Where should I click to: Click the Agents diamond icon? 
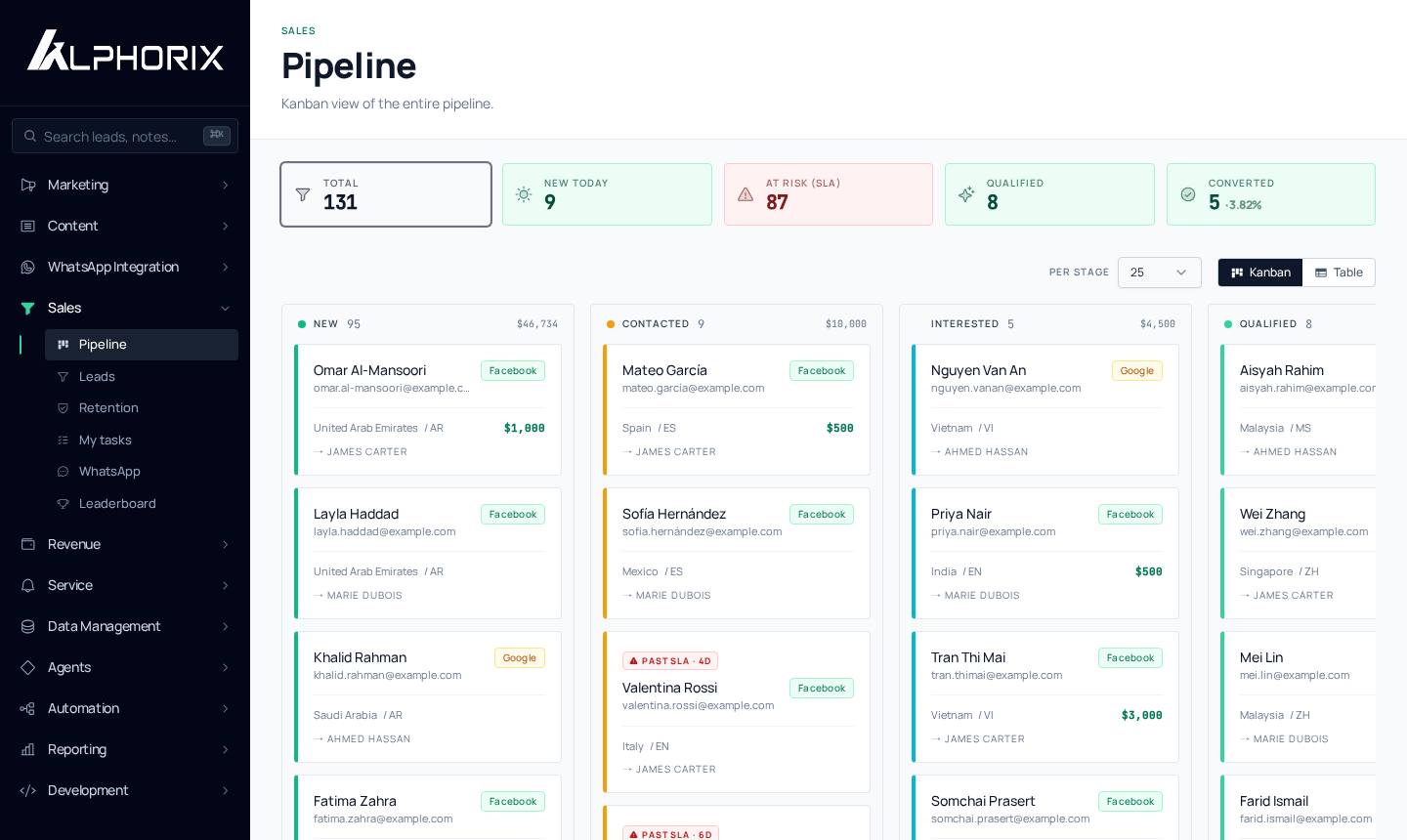[28, 667]
